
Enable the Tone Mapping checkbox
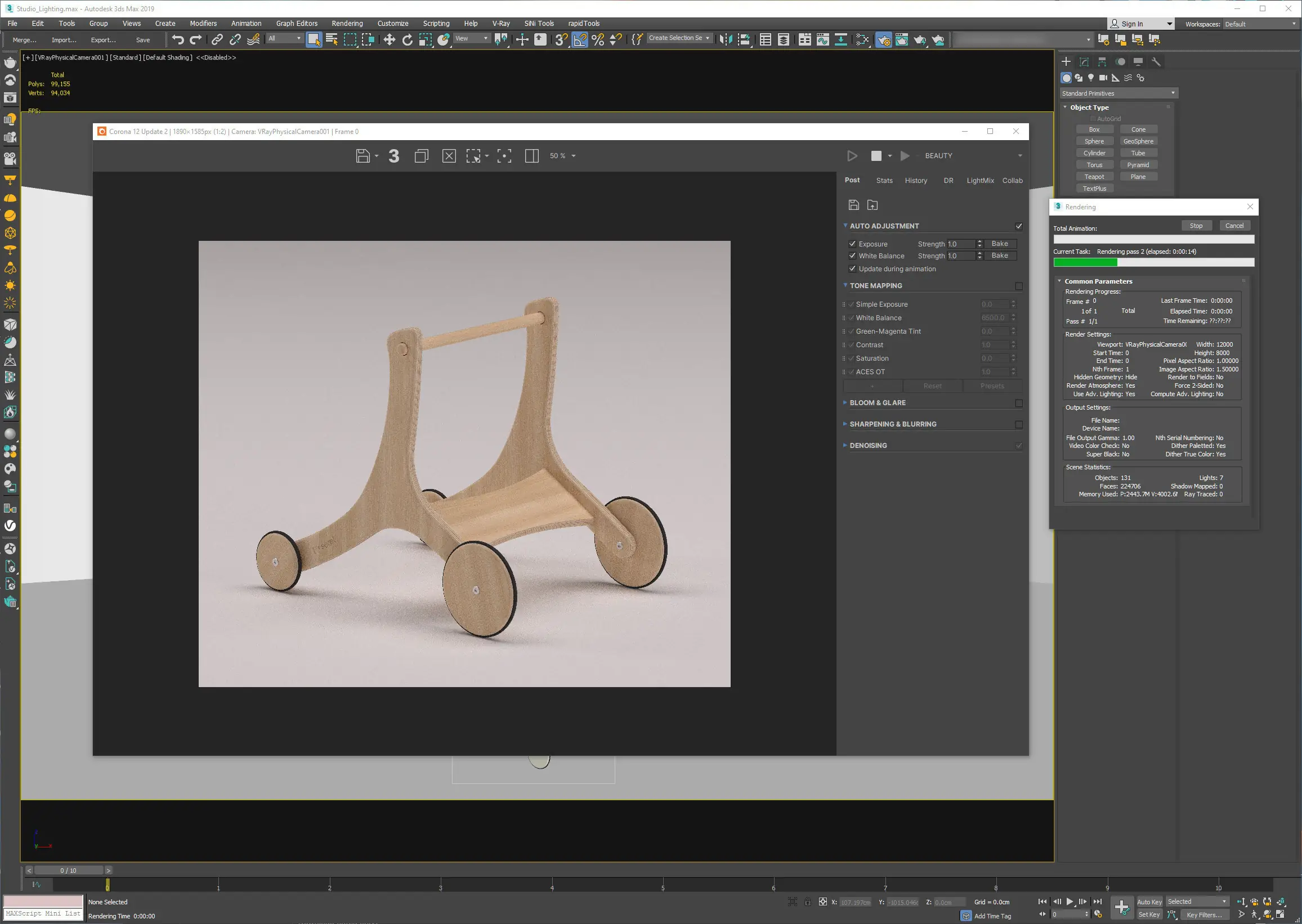1019,286
